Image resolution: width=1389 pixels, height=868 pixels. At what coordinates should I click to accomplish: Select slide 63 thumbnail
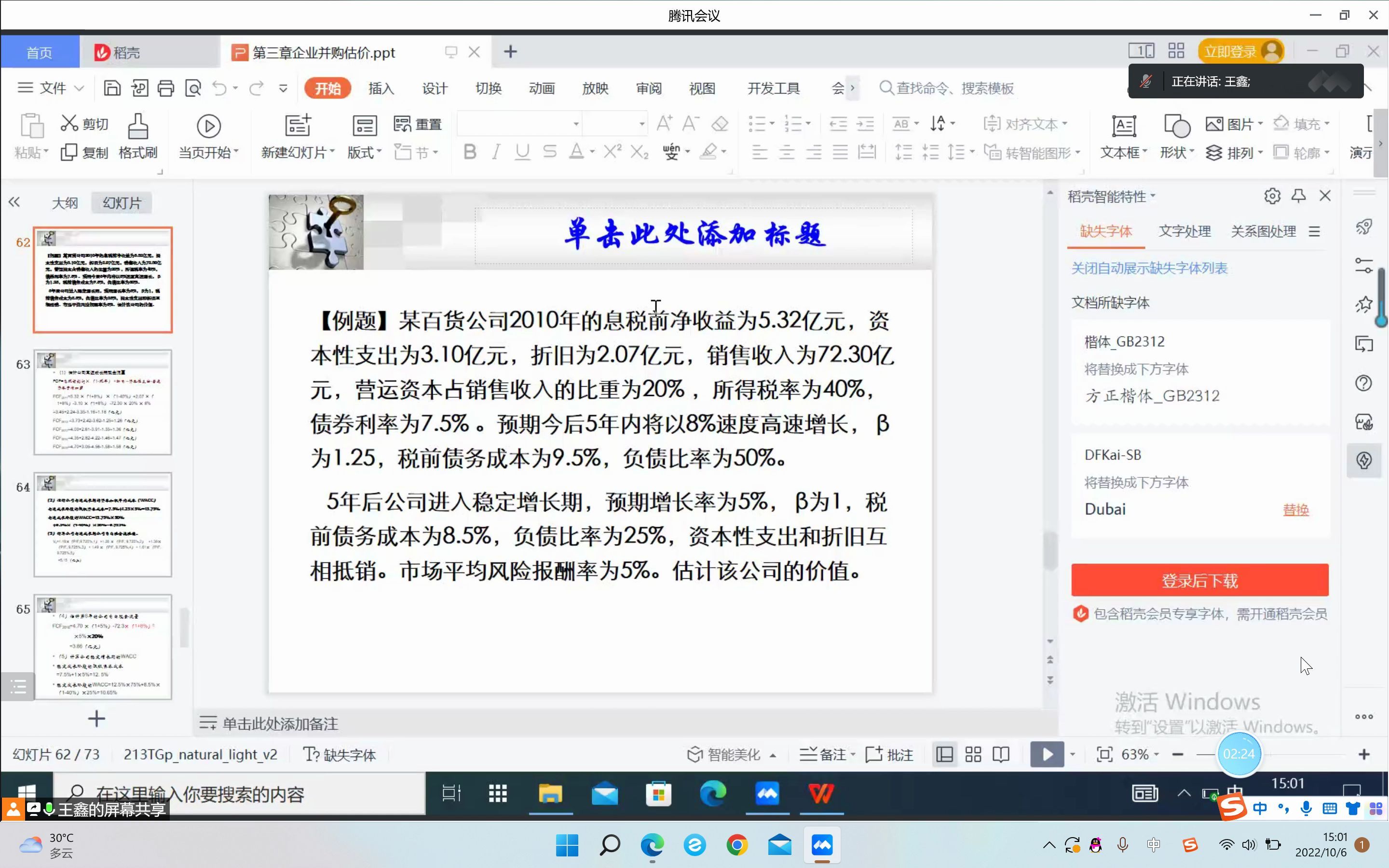tap(103, 403)
